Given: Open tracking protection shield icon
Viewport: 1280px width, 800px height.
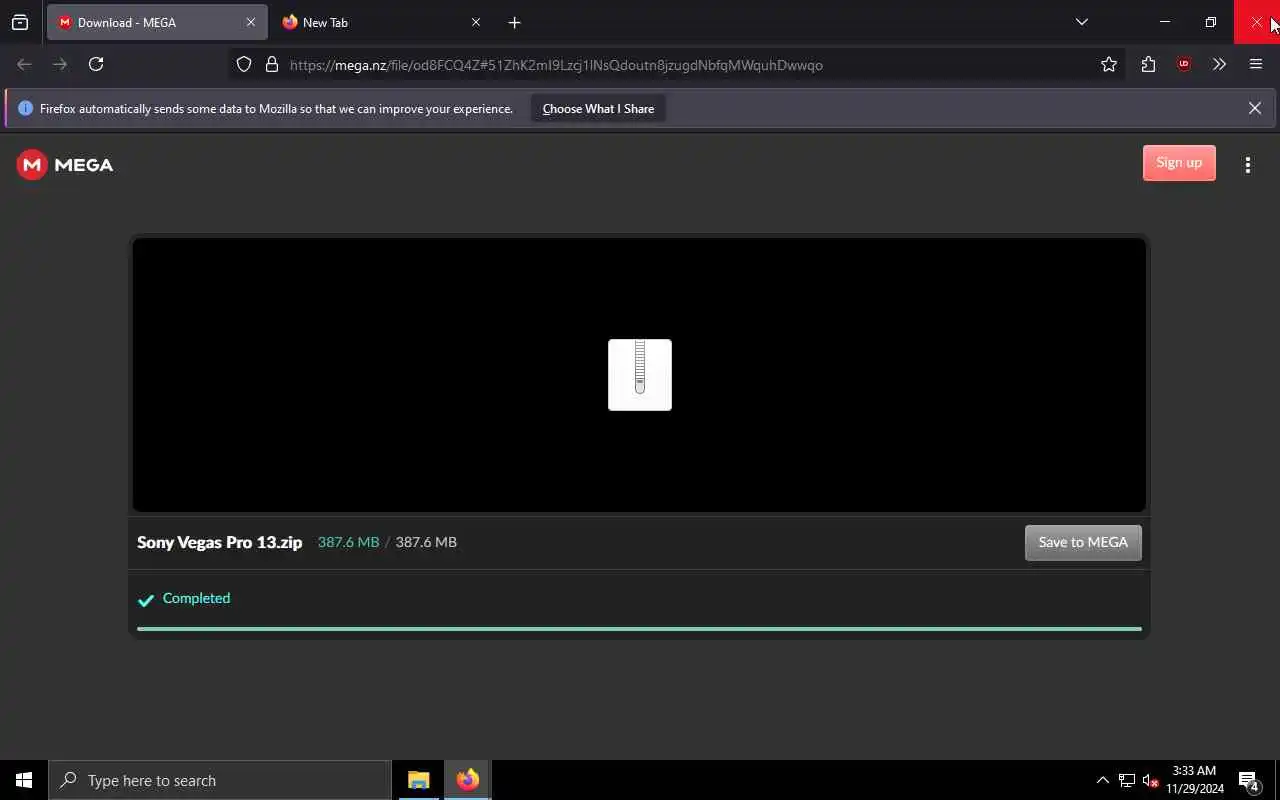Looking at the screenshot, I should pyautogui.click(x=244, y=64).
